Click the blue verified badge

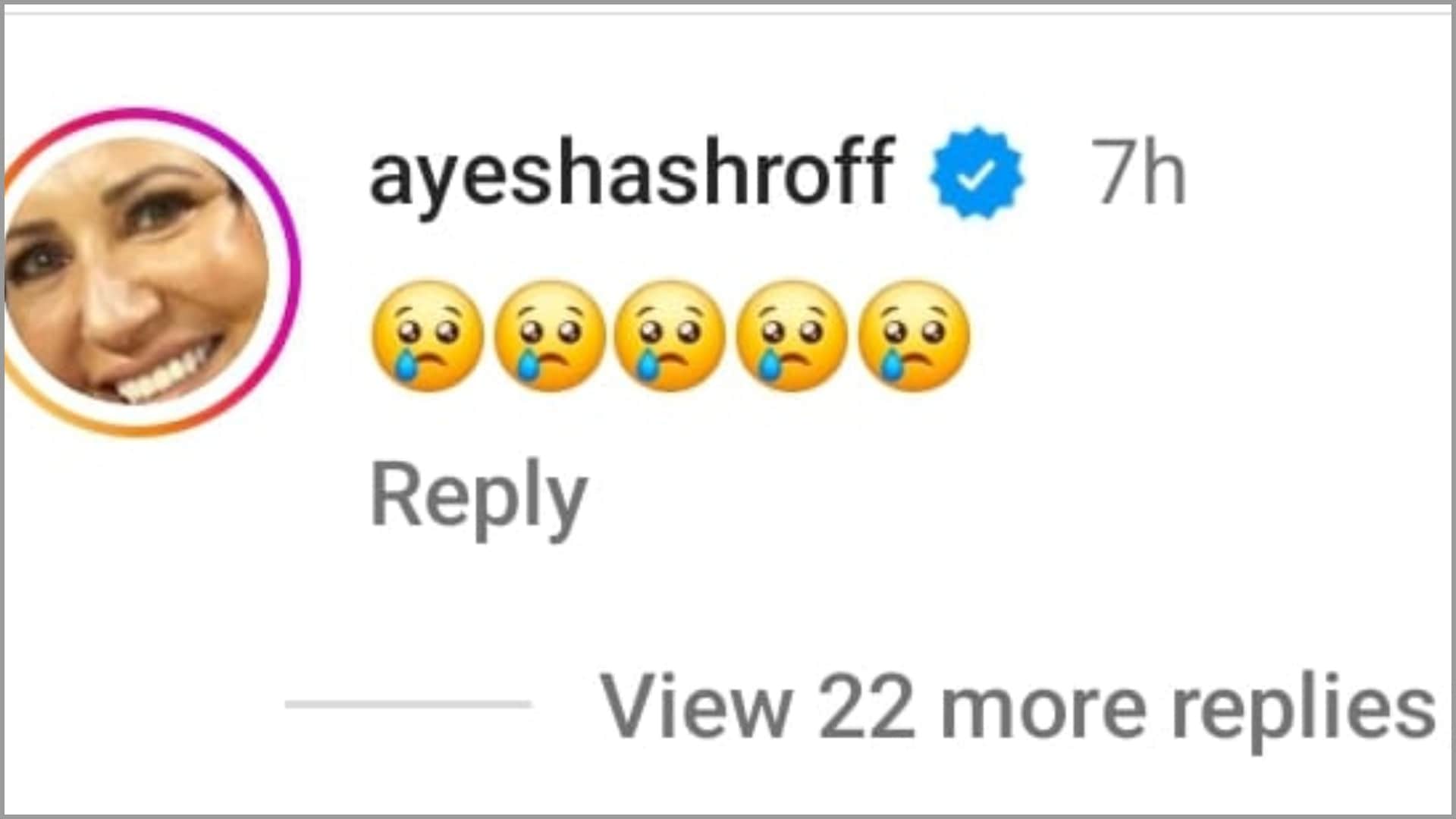977,173
